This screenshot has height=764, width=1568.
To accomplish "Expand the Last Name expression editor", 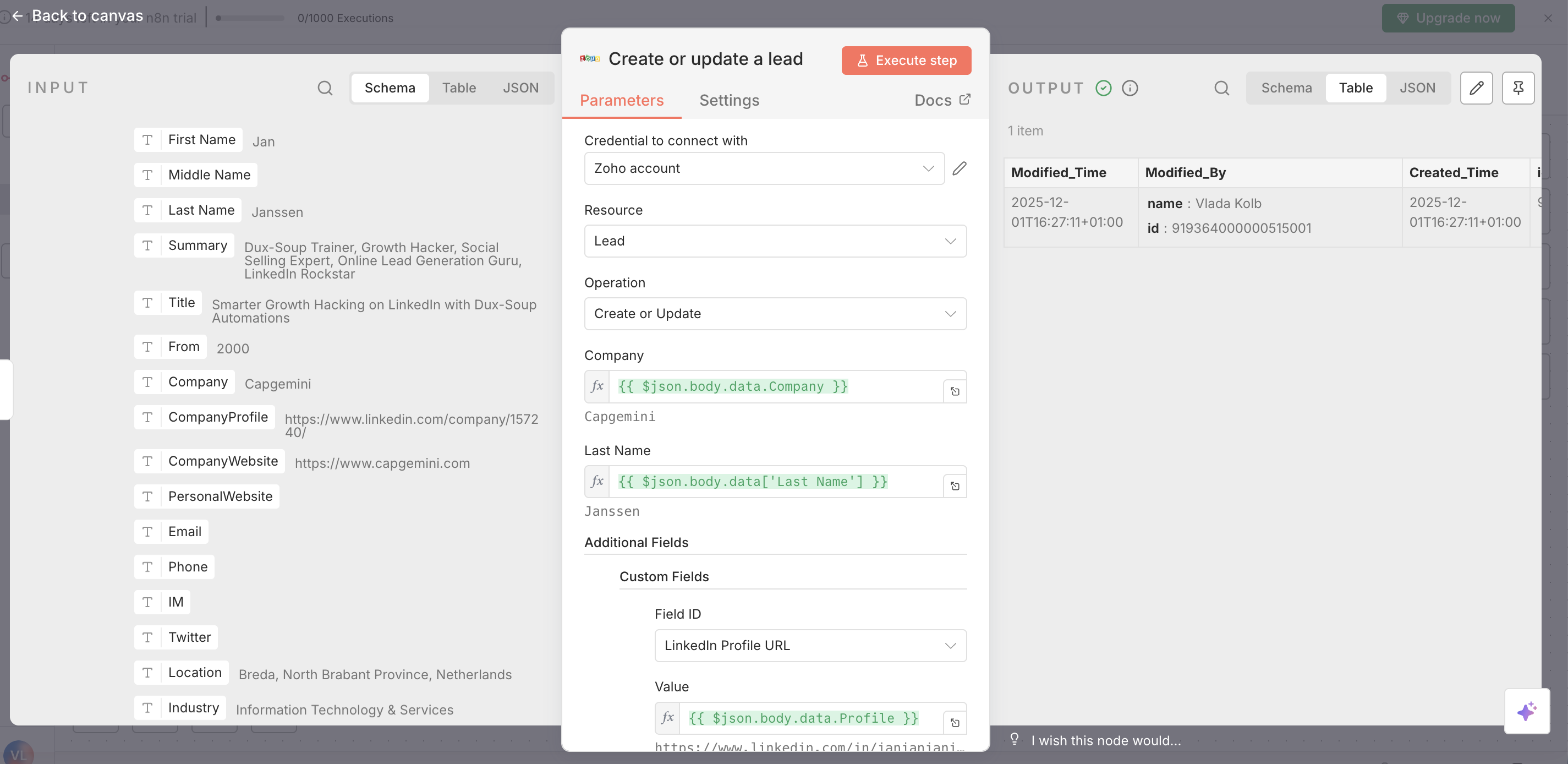I will click(x=955, y=487).
